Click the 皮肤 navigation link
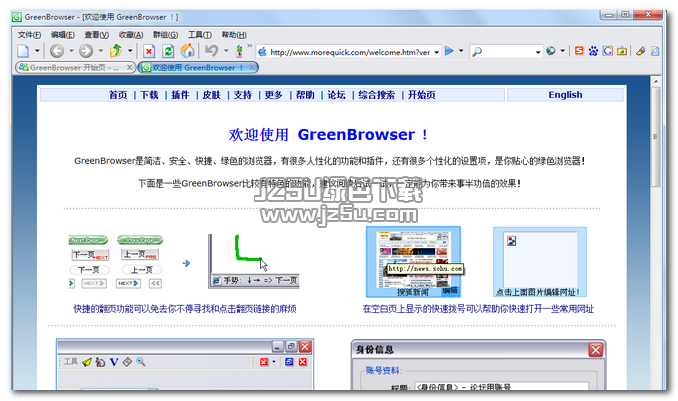 coord(211,95)
